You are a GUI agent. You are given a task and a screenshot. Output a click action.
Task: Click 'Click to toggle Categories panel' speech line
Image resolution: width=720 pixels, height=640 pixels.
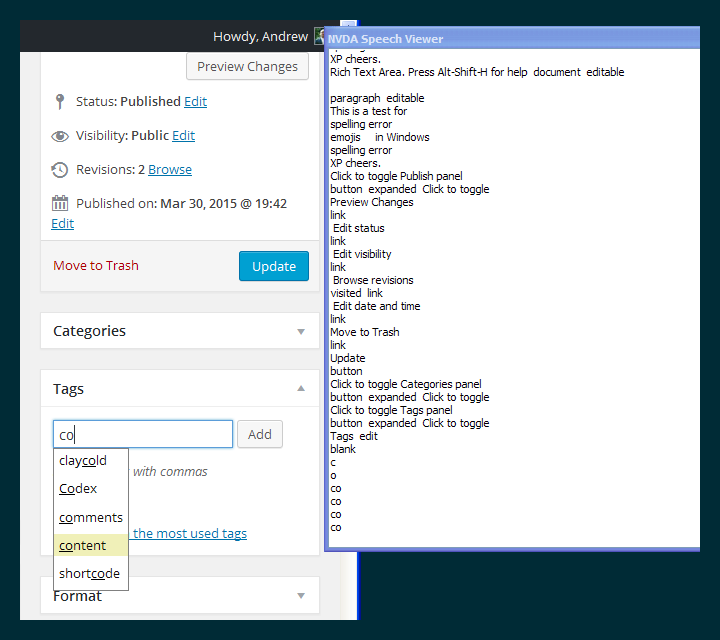(406, 384)
